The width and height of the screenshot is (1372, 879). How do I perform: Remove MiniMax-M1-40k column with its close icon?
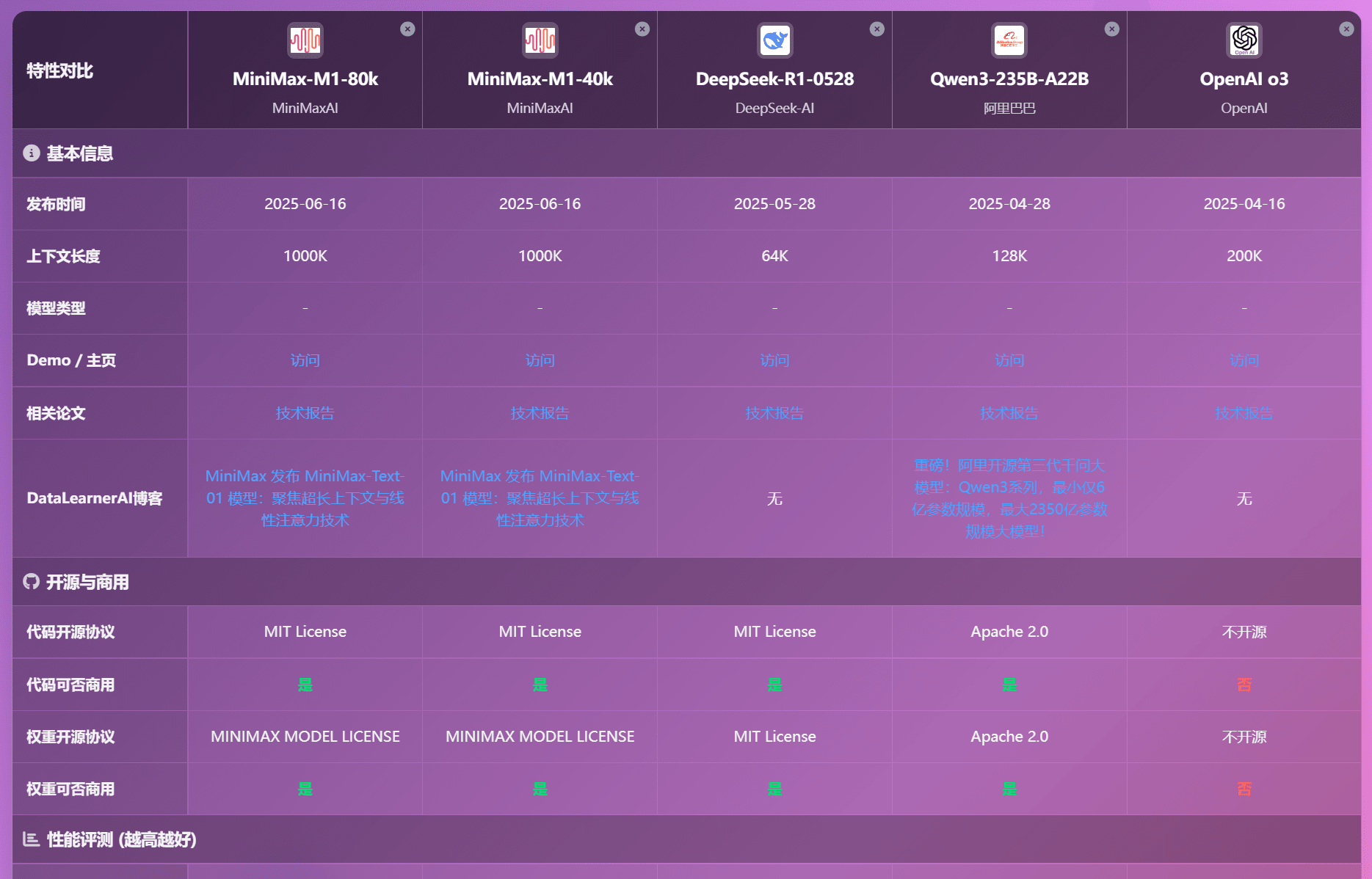click(x=642, y=29)
